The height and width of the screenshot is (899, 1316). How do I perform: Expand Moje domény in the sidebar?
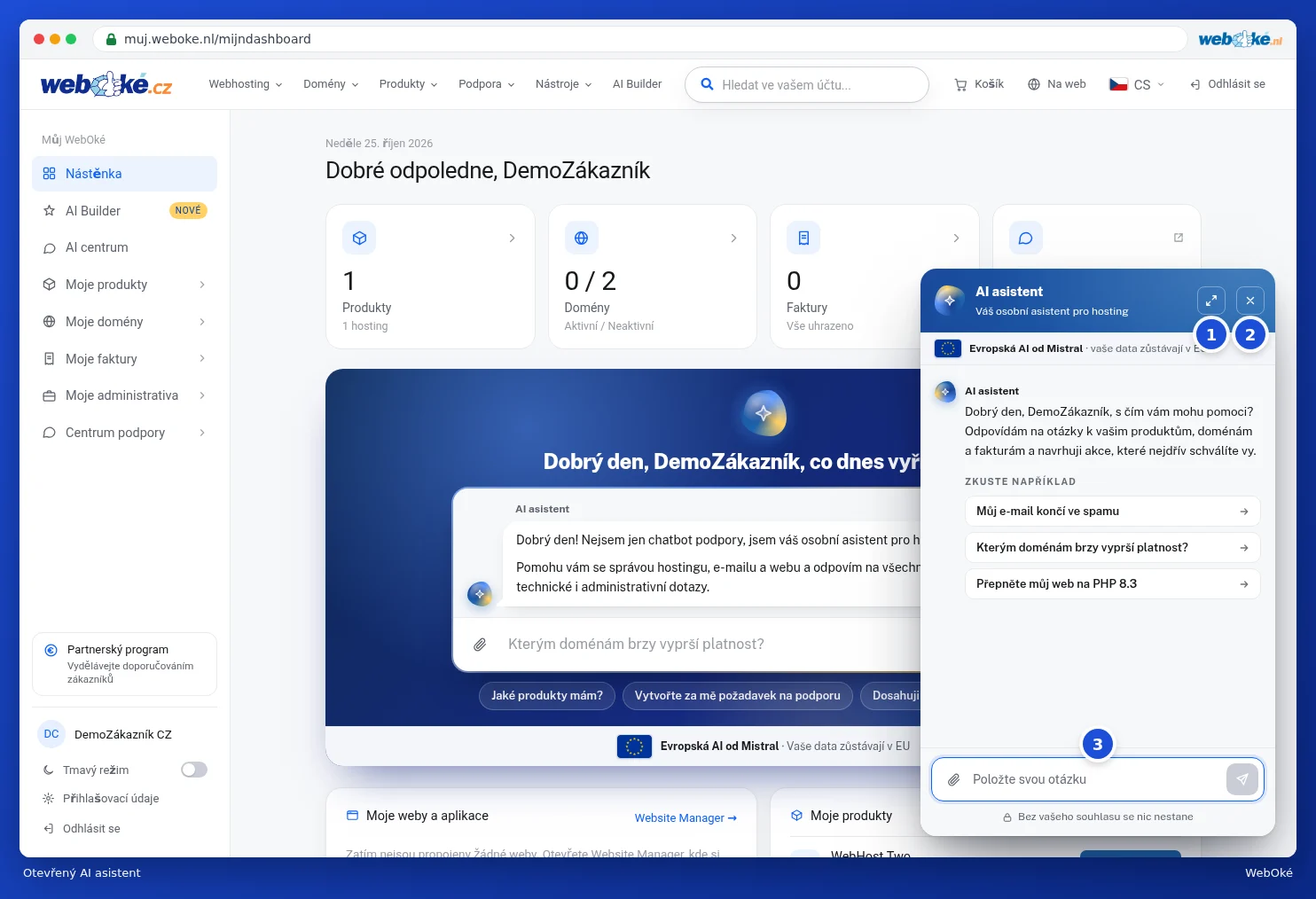(124, 322)
